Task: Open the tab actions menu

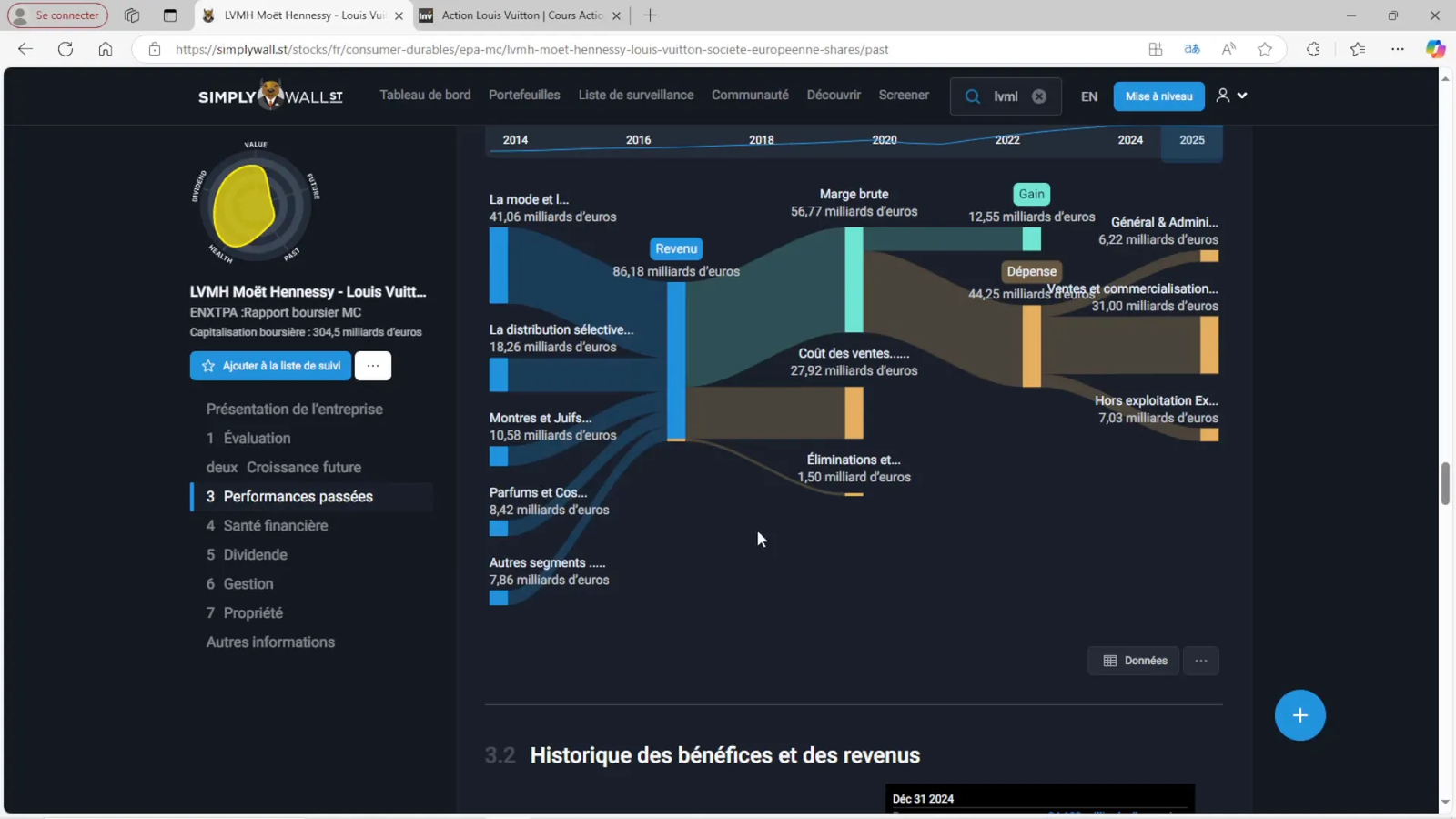Action: tap(170, 15)
